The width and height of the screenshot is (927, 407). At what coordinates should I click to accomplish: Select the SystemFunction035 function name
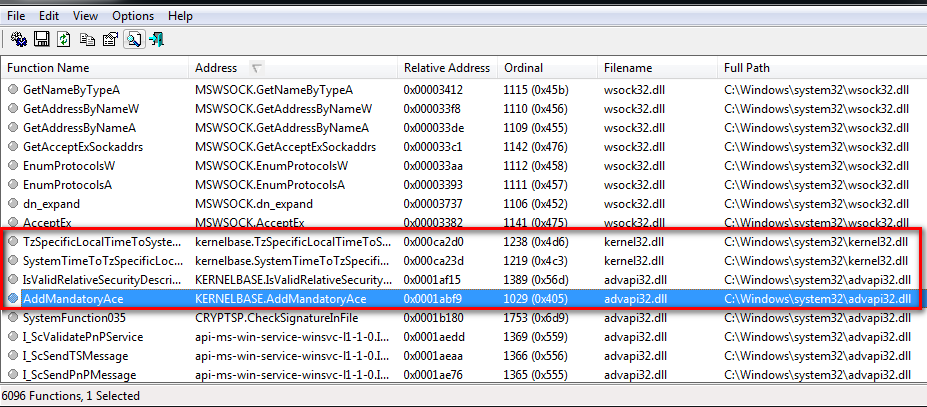click(x=74, y=318)
